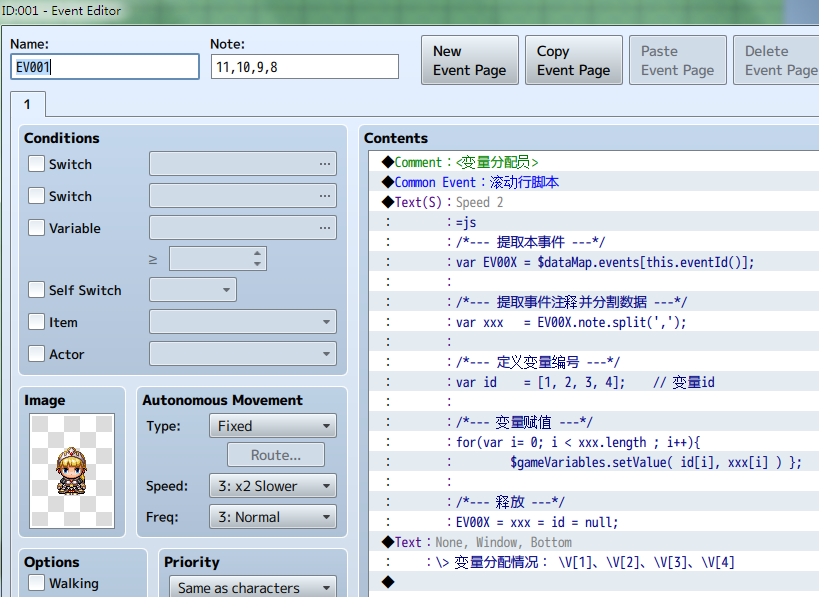Expand the Item condition dropdown

coord(243,322)
